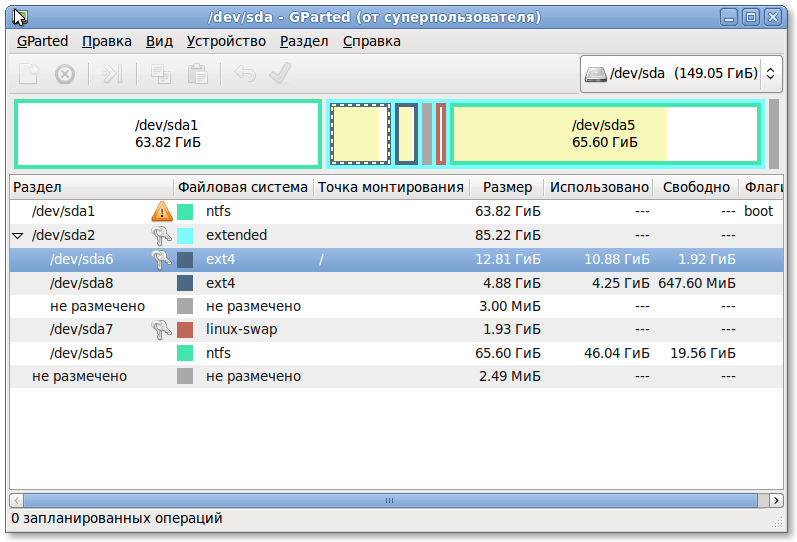
Task: Select the 2.49 МиБ unallocated row
Action: click(396, 376)
